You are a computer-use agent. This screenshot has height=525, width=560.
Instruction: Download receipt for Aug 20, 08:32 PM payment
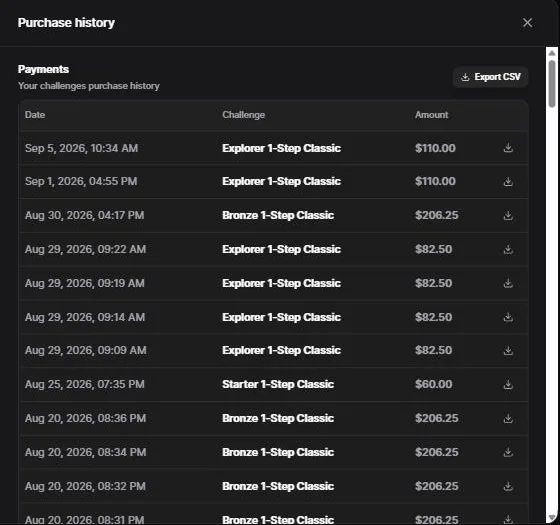point(508,486)
